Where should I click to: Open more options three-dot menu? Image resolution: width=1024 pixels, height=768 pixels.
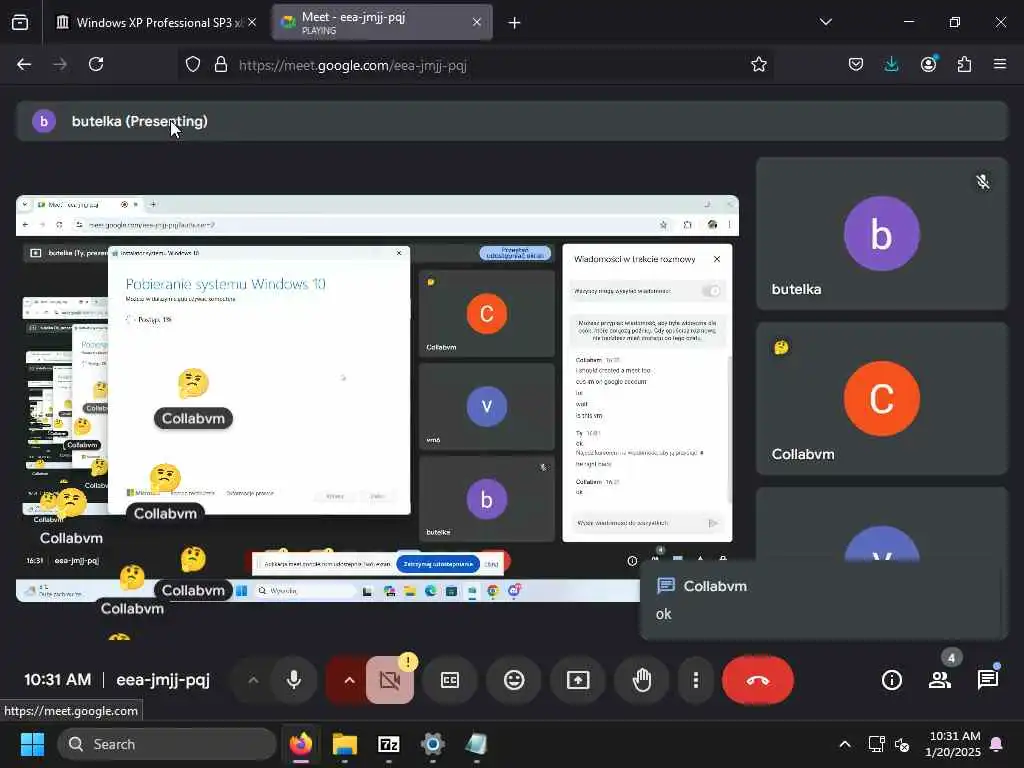(x=696, y=680)
